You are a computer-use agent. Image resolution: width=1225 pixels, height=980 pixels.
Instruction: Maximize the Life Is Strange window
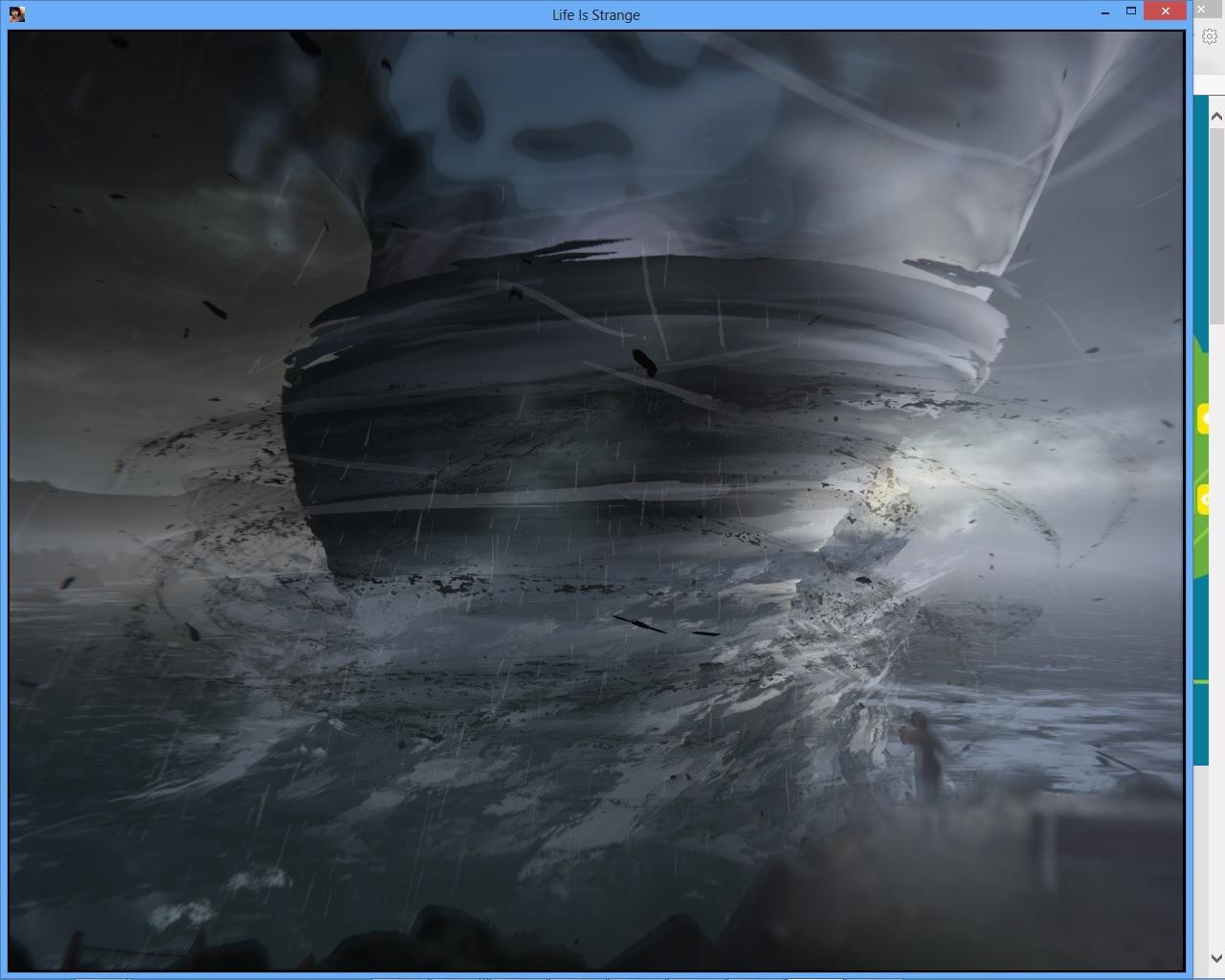[x=1130, y=11]
